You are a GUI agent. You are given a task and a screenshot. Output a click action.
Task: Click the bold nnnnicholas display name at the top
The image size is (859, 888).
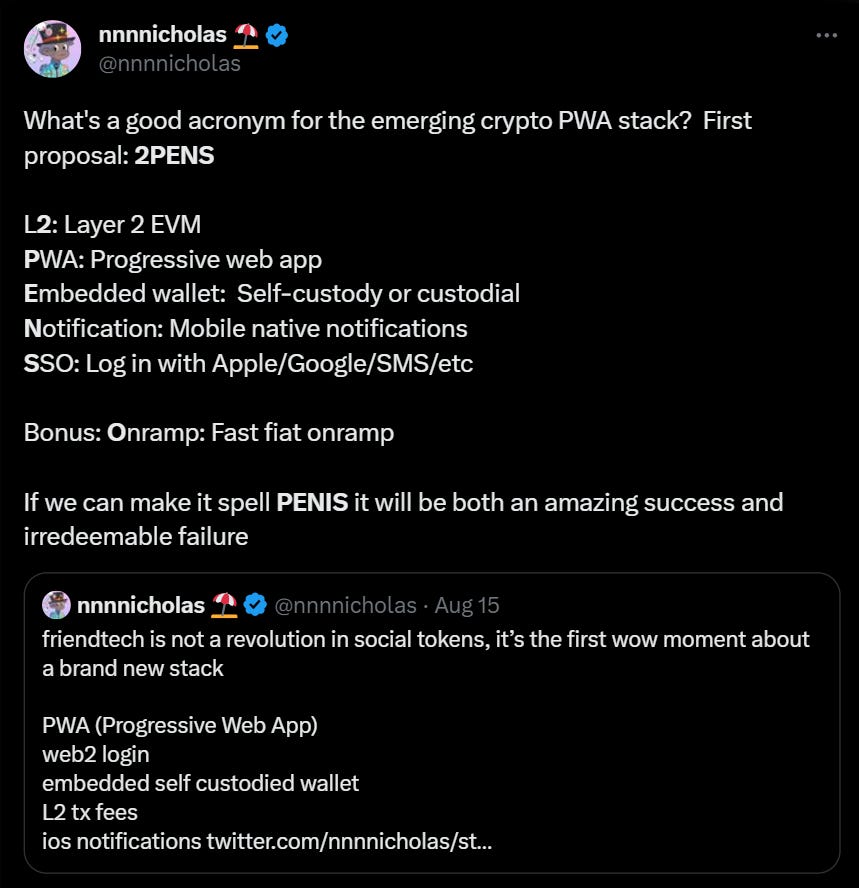(x=163, y=36)
